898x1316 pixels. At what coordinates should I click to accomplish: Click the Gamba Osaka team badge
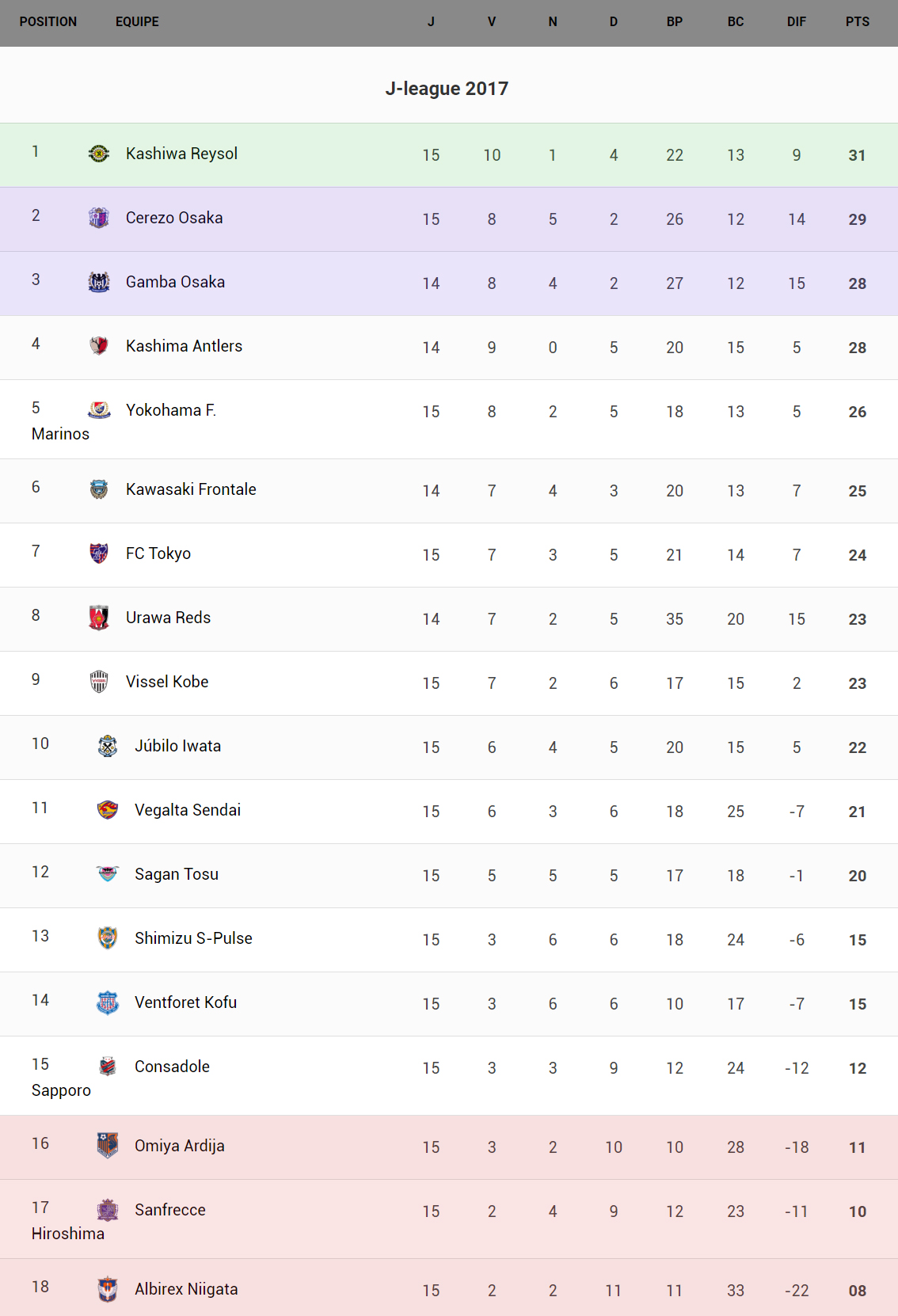[x=99, y=282]
